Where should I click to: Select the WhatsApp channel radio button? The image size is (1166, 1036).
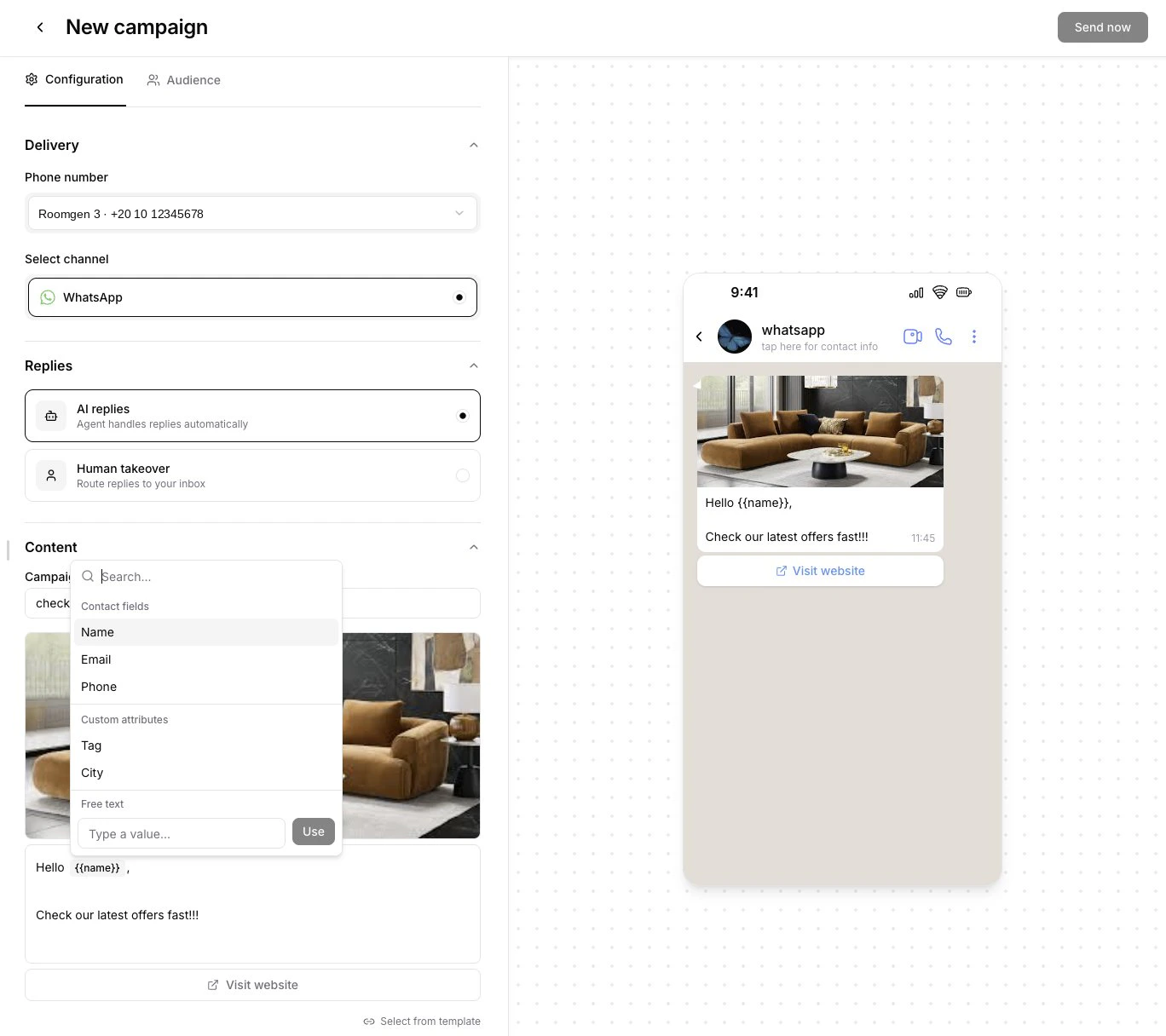[459, 297]
